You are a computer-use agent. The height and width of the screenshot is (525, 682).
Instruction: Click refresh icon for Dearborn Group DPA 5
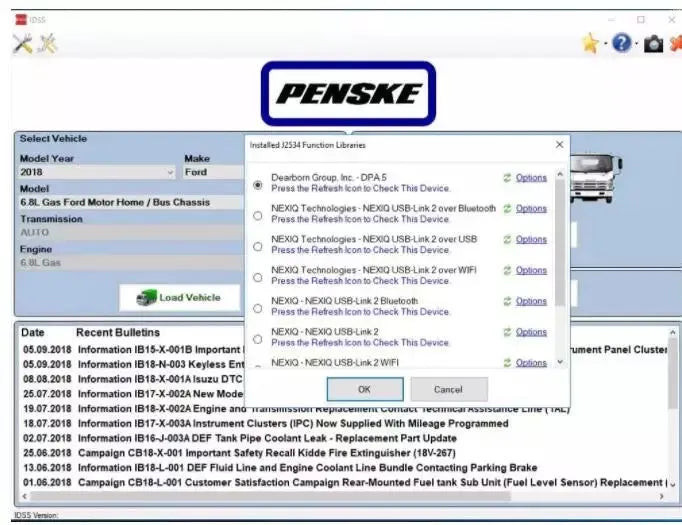[508, 178]
